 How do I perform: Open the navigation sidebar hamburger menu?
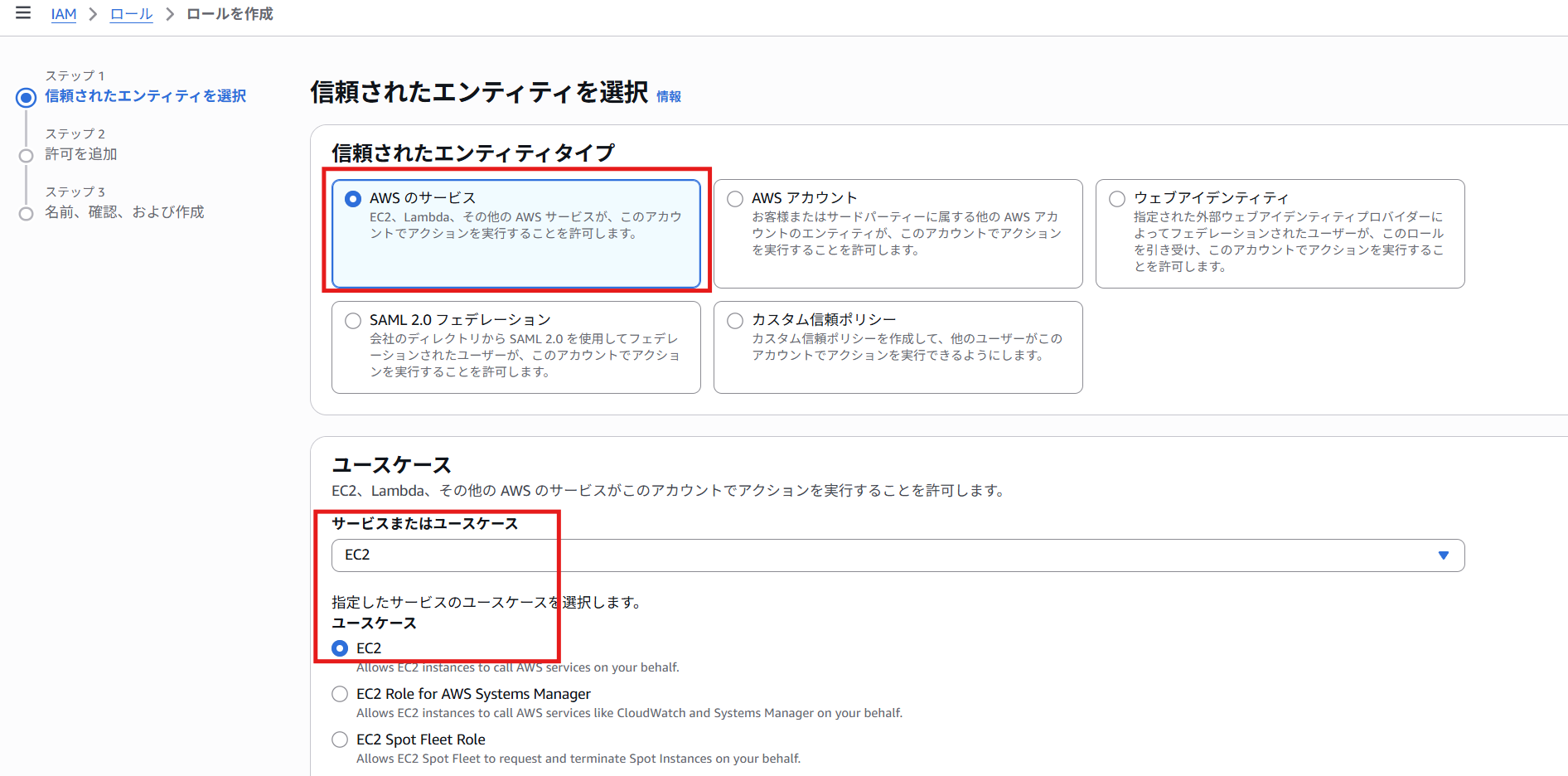point(22,12)
